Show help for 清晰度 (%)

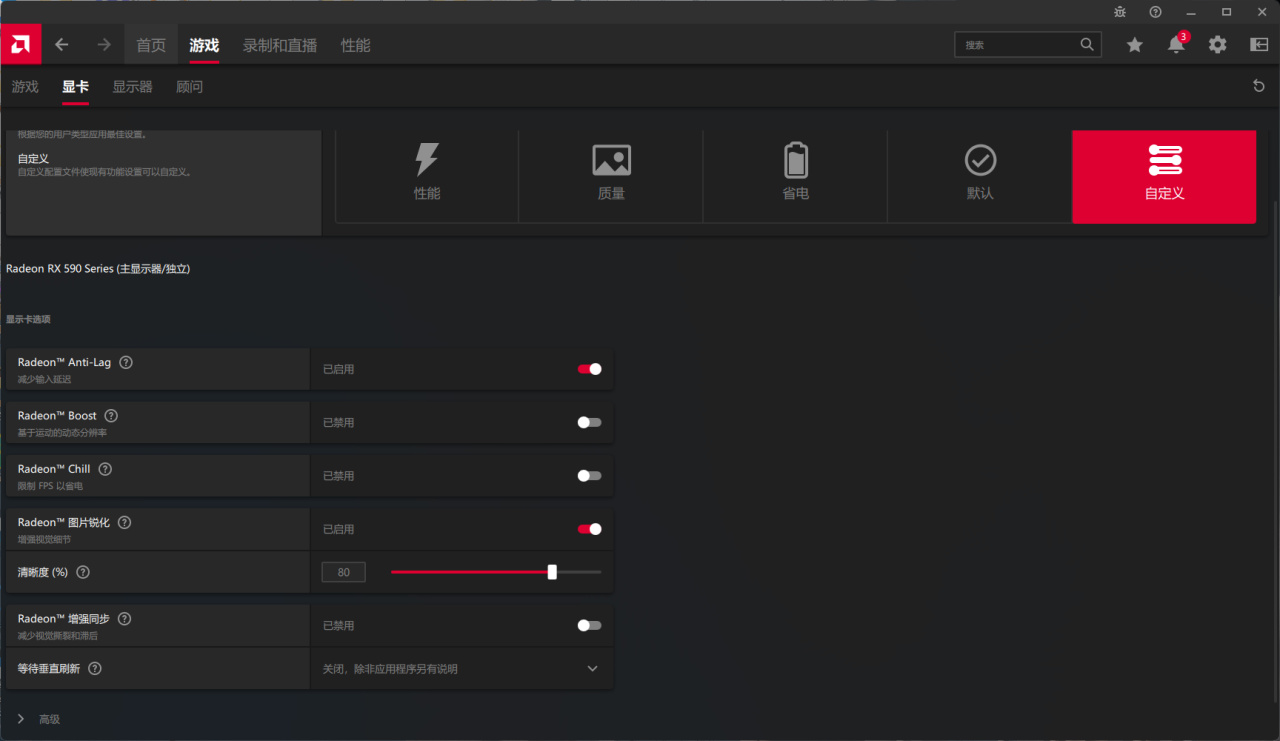point(83,572)
